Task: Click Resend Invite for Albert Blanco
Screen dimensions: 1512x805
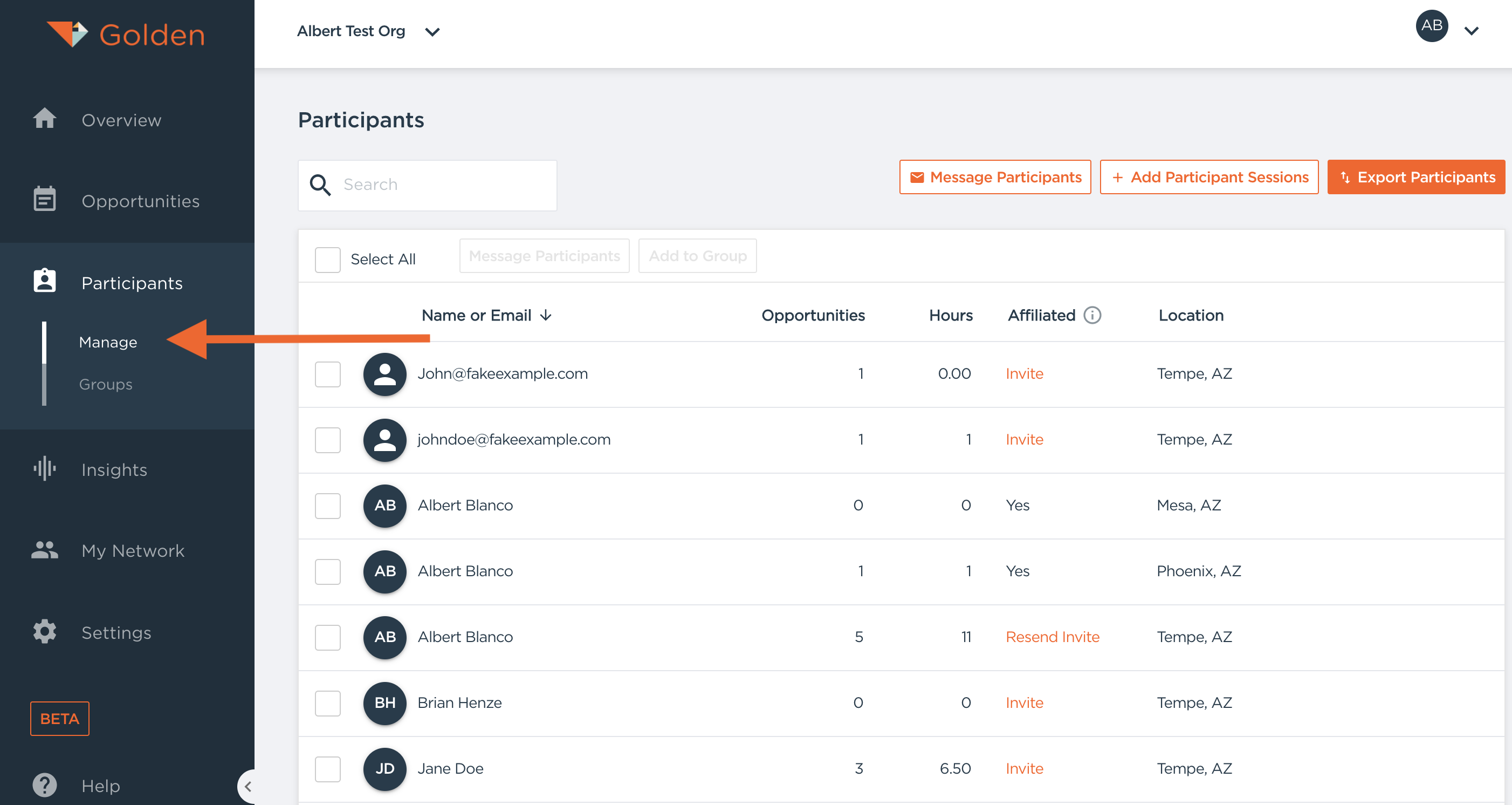Action: (x=1052, y=637)
